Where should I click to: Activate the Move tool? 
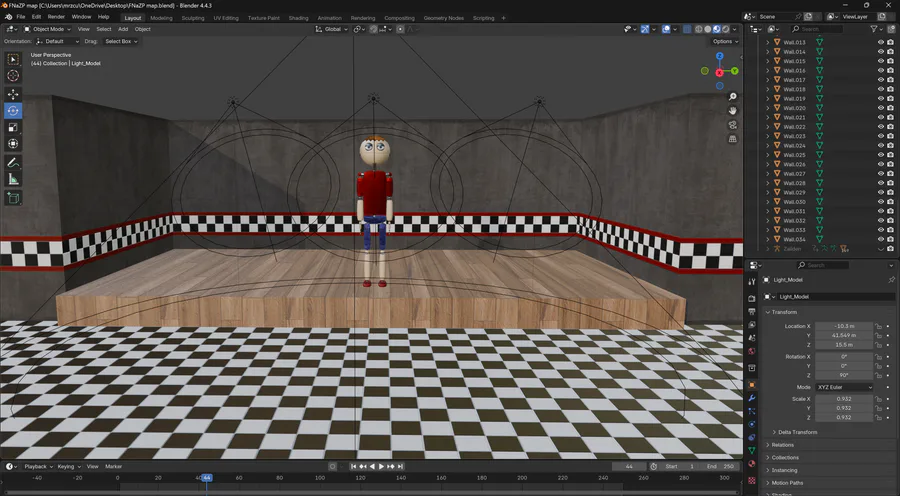pos(13,94)
